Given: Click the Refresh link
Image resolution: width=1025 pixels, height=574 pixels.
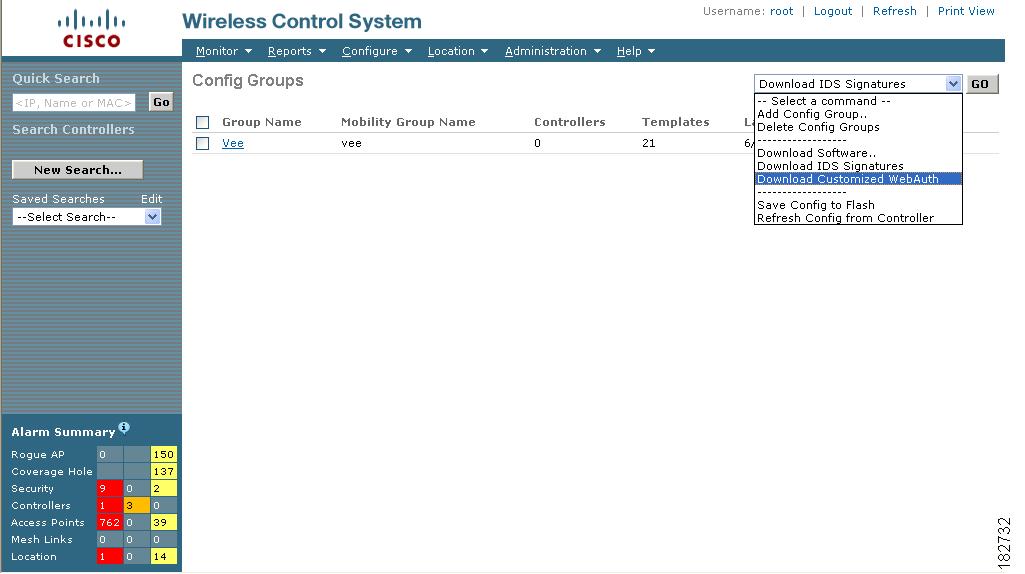Looking at the screenshot, I should point(894,11).
